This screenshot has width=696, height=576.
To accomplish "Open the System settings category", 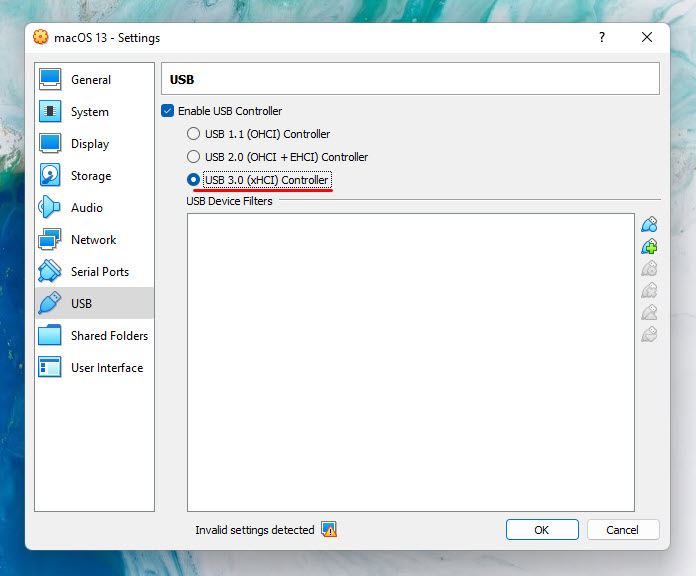I will [94, 112].
